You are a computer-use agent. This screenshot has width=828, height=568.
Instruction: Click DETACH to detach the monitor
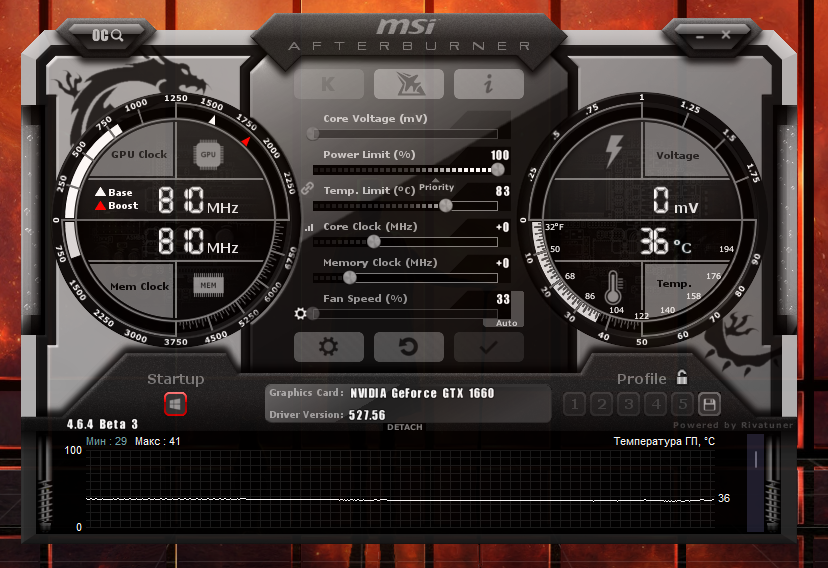[x=404, y=427]
